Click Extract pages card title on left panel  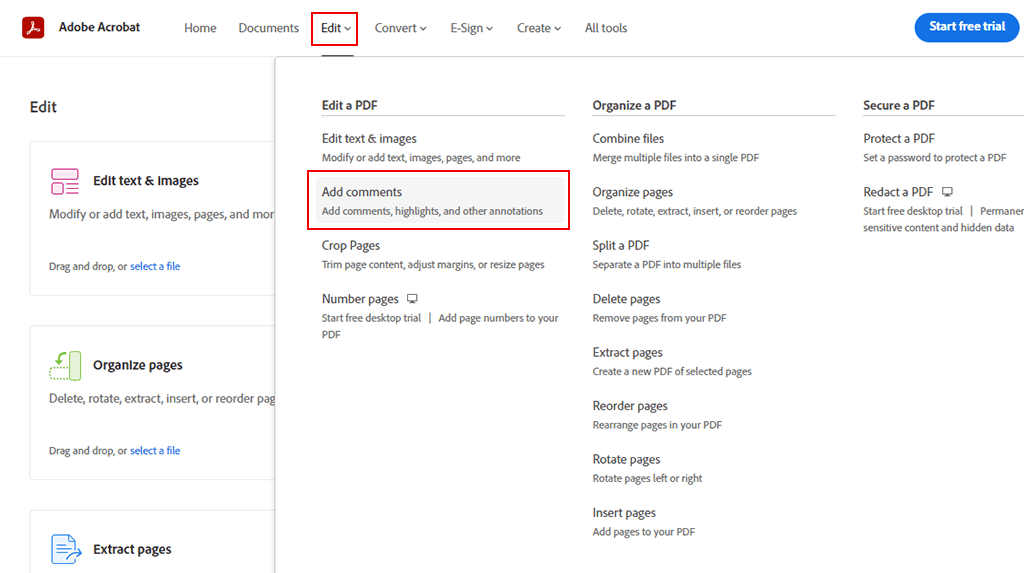(x=132, y=549)
